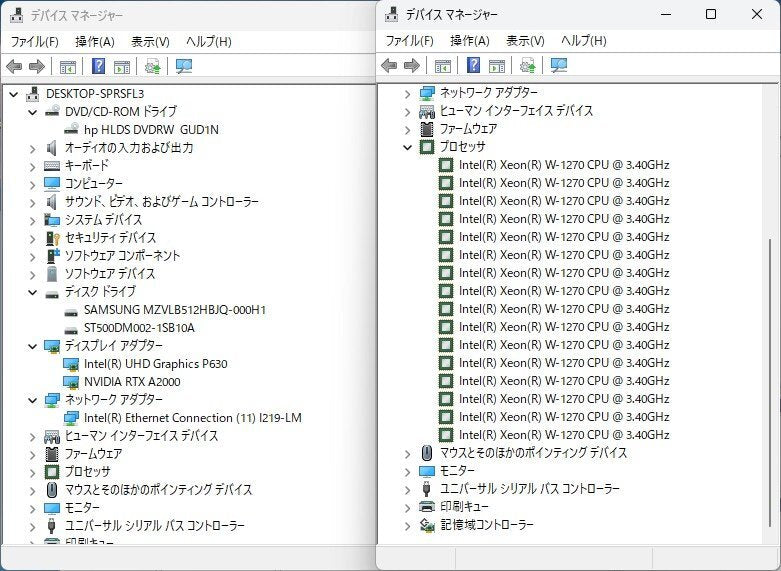Collapse ディスク ドライブ node
The width and height of the screenshot is (781, 571).
(x=33, y=292)
